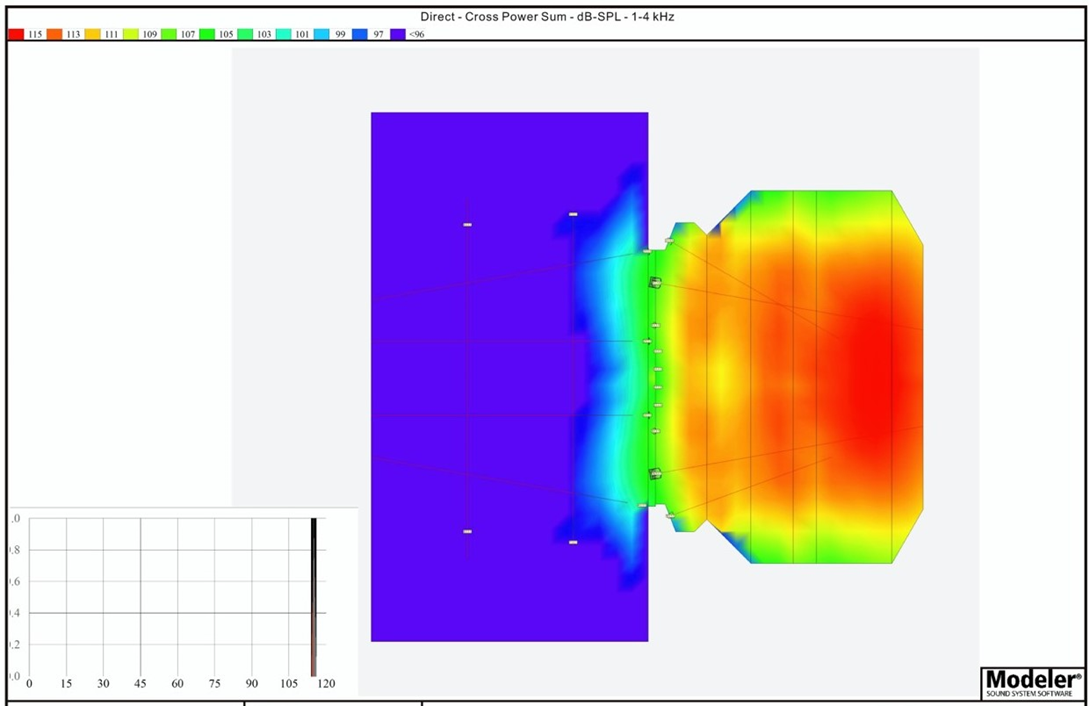Click the cyan 101 dB legend swatch
Image resolution: width=1090 pixels, height=706 pixels.
point(283,34)
